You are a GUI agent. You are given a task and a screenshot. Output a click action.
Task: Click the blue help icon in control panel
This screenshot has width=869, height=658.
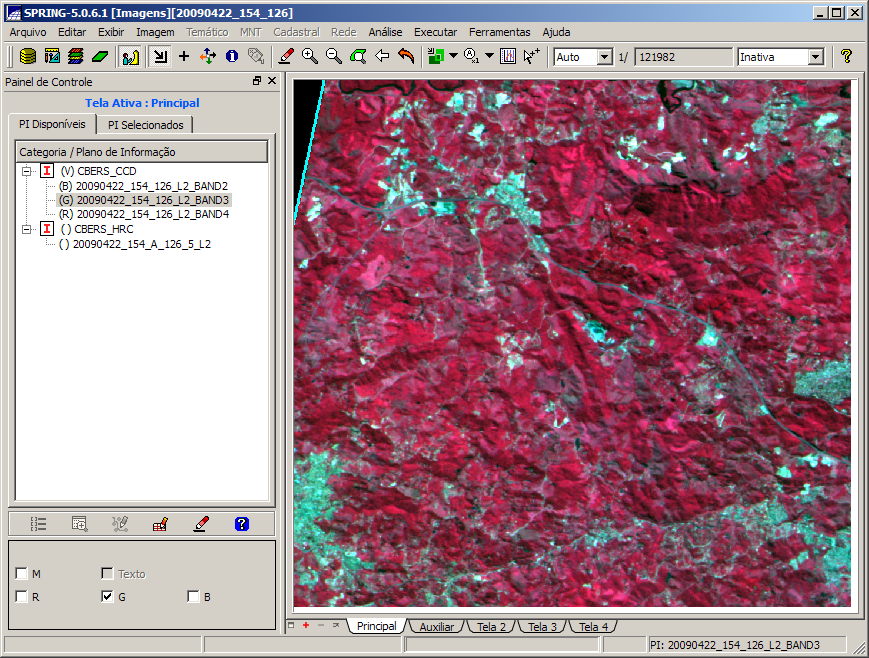(x=241, y=523)
